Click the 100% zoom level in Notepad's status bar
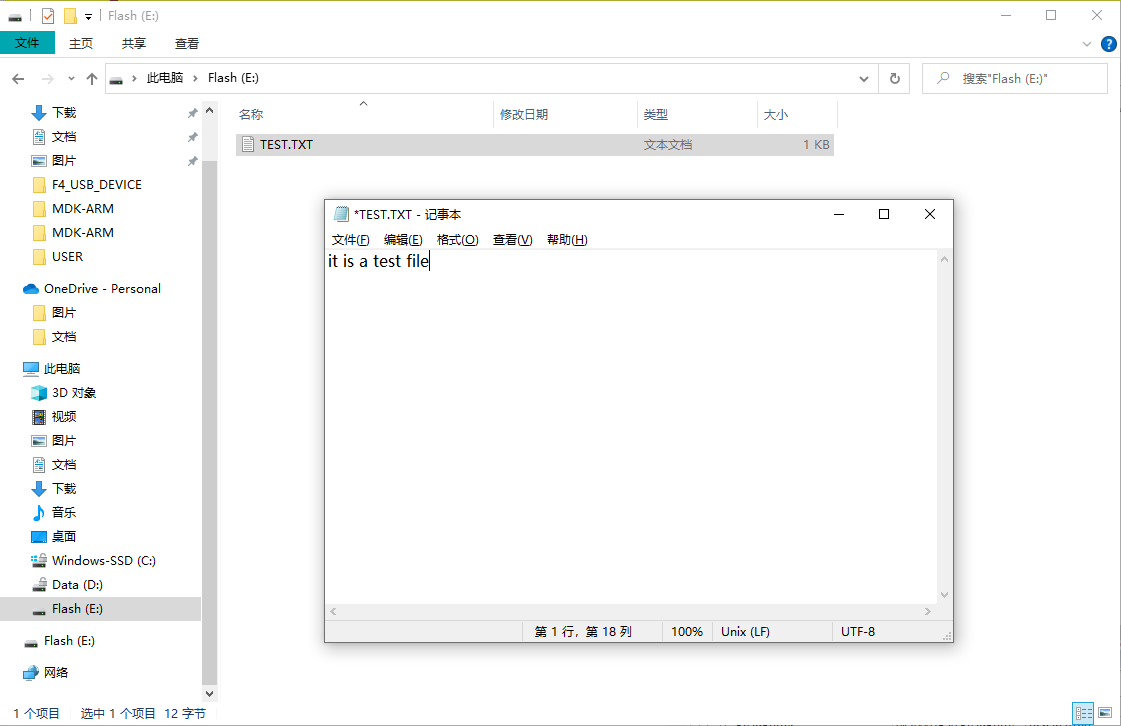This screenshot has width=1121, height=726. (687, 632)
